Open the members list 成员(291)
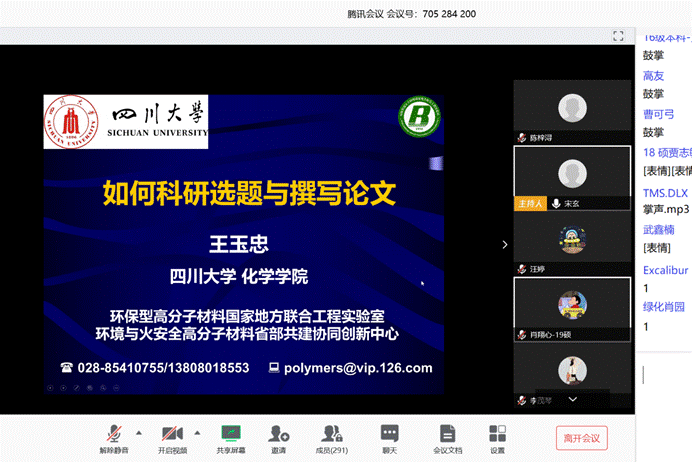Screen dimensions: 692x462 point(332,434)
